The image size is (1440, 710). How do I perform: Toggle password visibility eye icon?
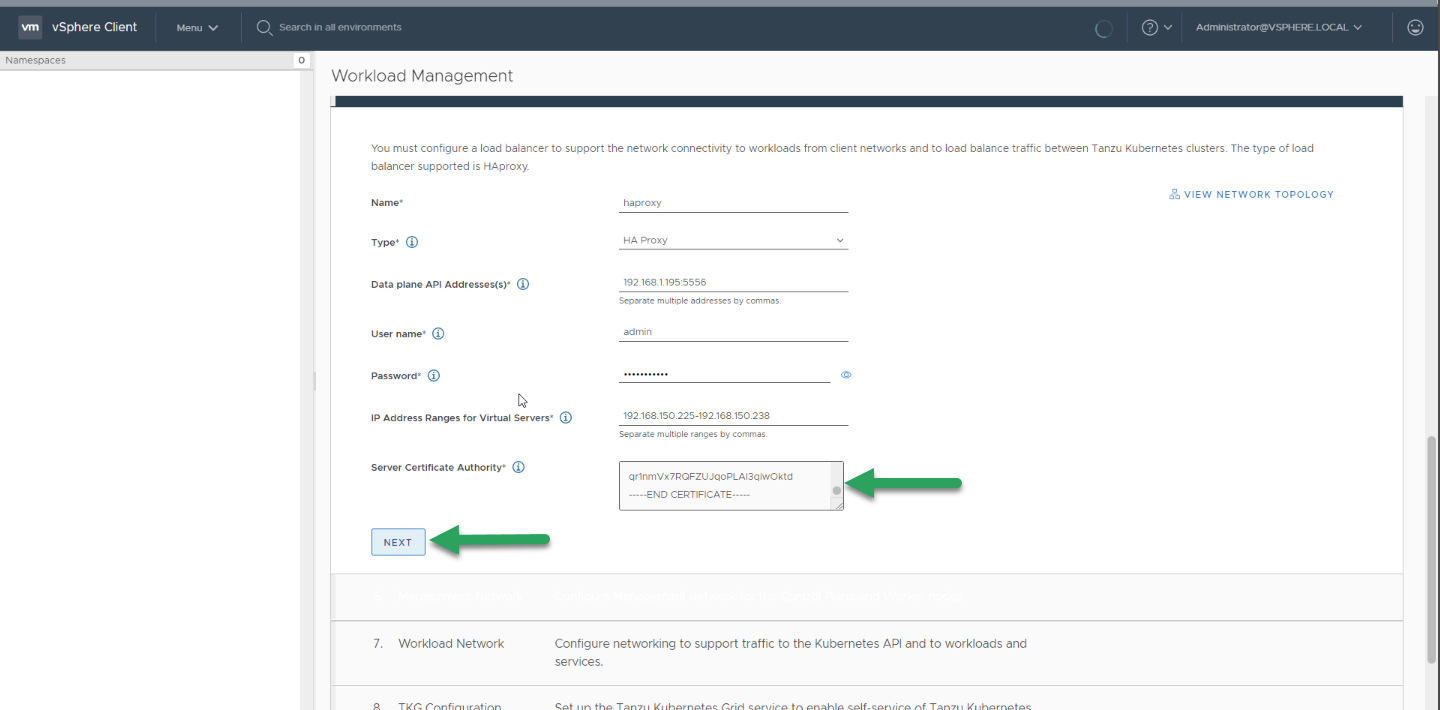pos(846,375)
